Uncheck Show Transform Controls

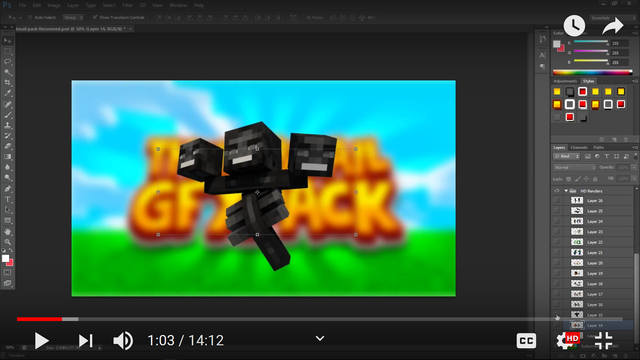[x=95, y=17]
